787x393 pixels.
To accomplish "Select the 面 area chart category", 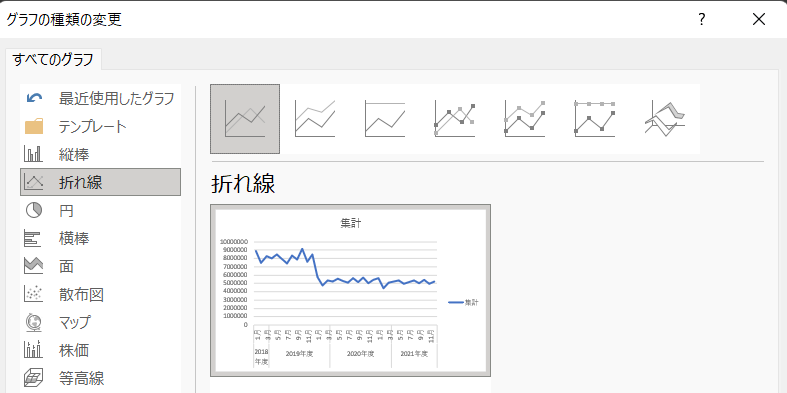I will coord(100,267).
